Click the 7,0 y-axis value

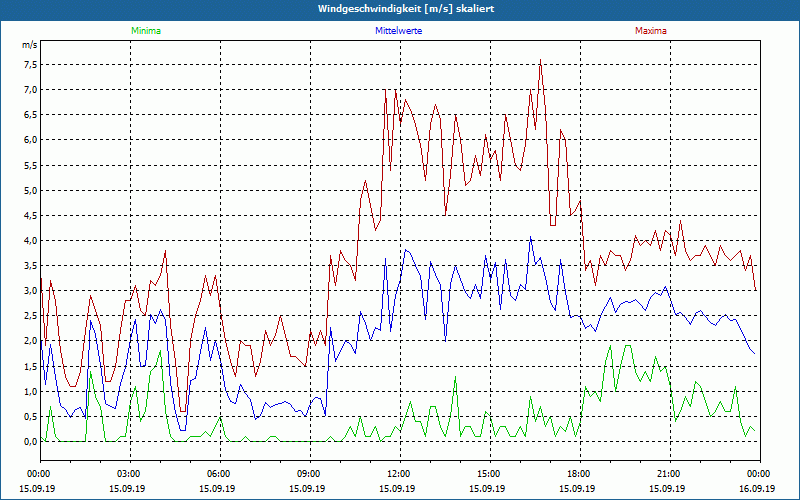click(x=30, y=90)
